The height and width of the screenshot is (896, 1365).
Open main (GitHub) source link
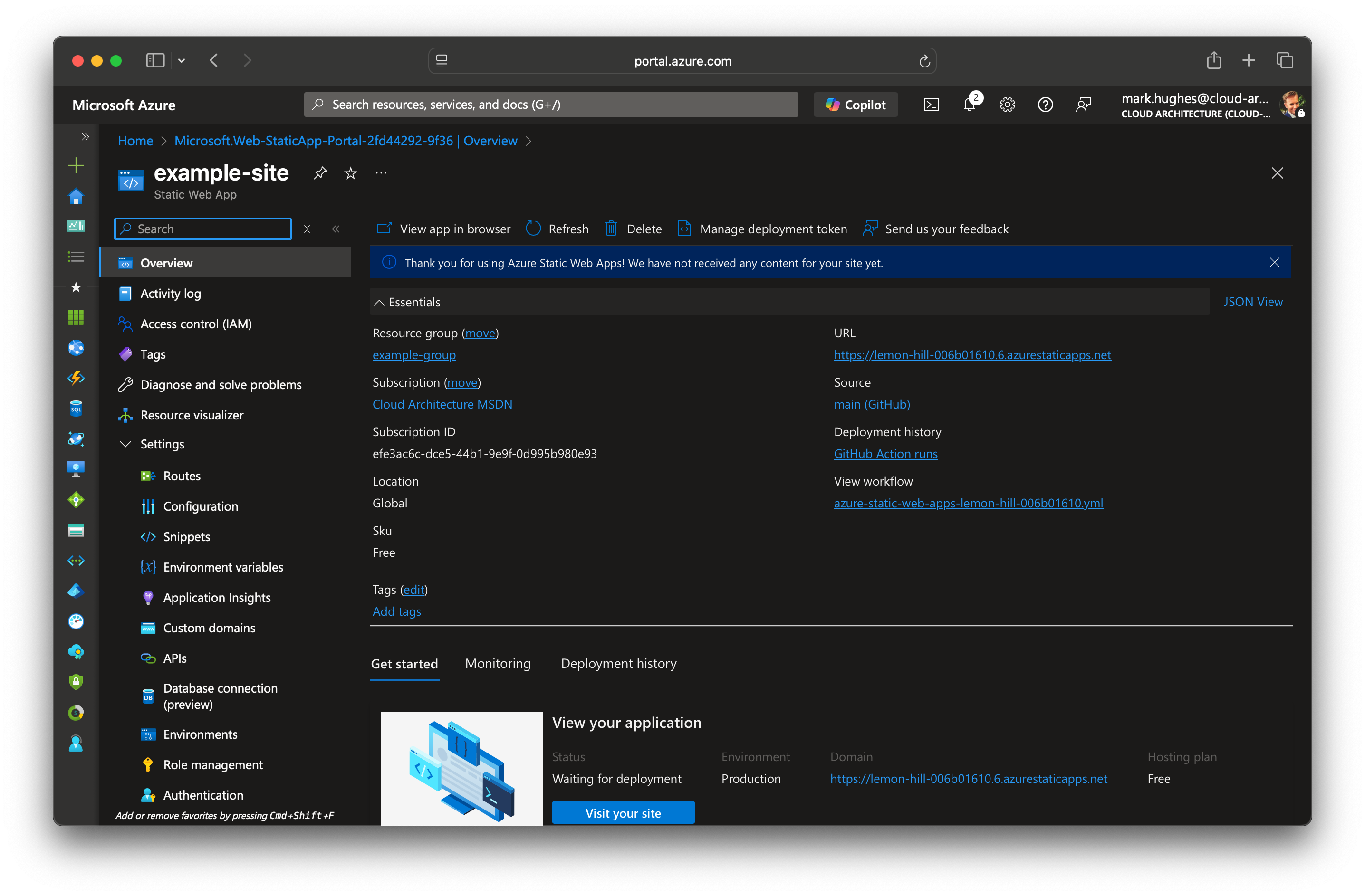coord(872,404)
